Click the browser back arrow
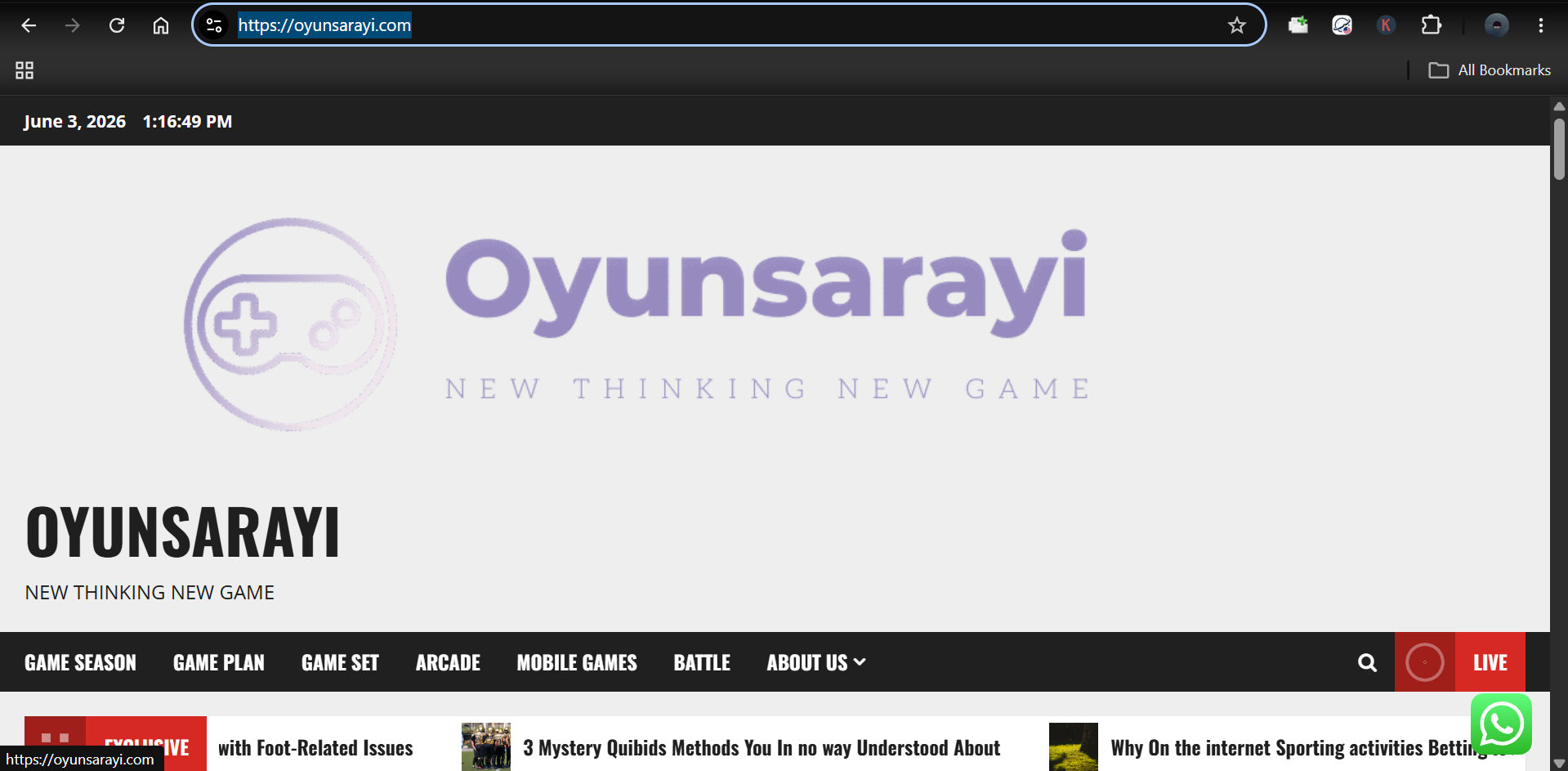Viewport: 1568px width, 771px height. [29, 25]
